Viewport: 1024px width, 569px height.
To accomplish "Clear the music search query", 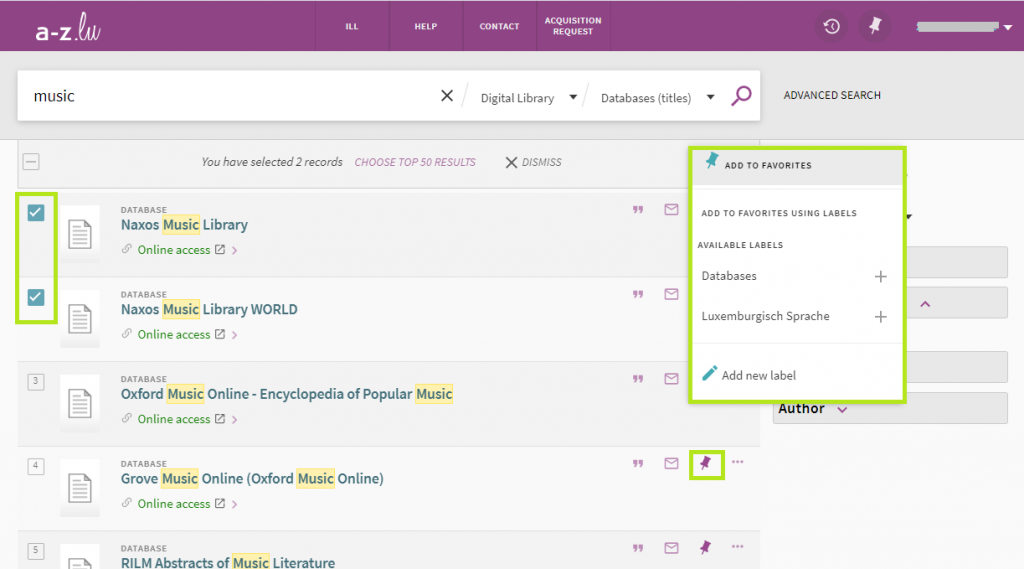I will [447, 96].
